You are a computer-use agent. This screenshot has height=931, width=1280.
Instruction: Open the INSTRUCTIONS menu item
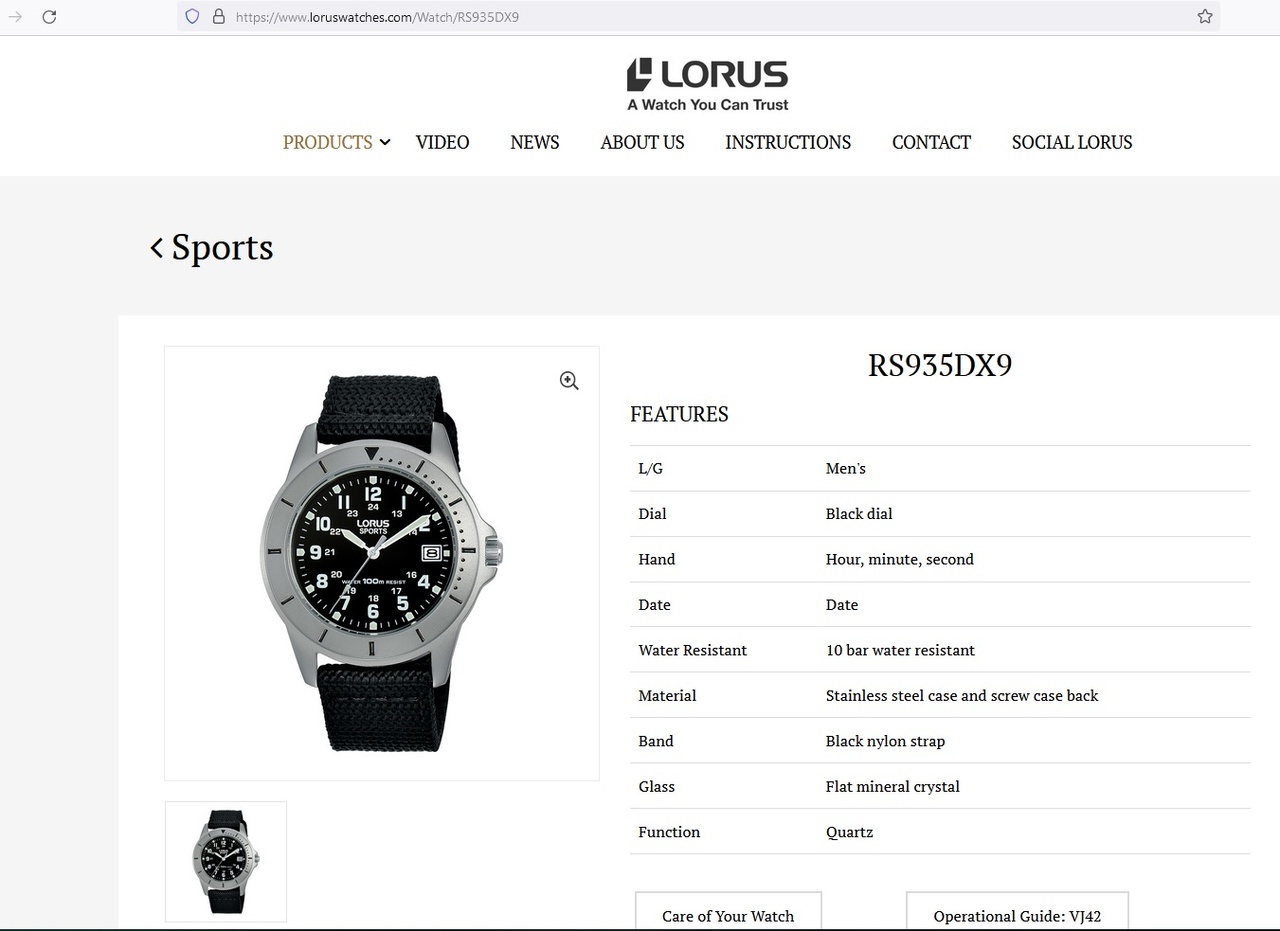[788, 142]
